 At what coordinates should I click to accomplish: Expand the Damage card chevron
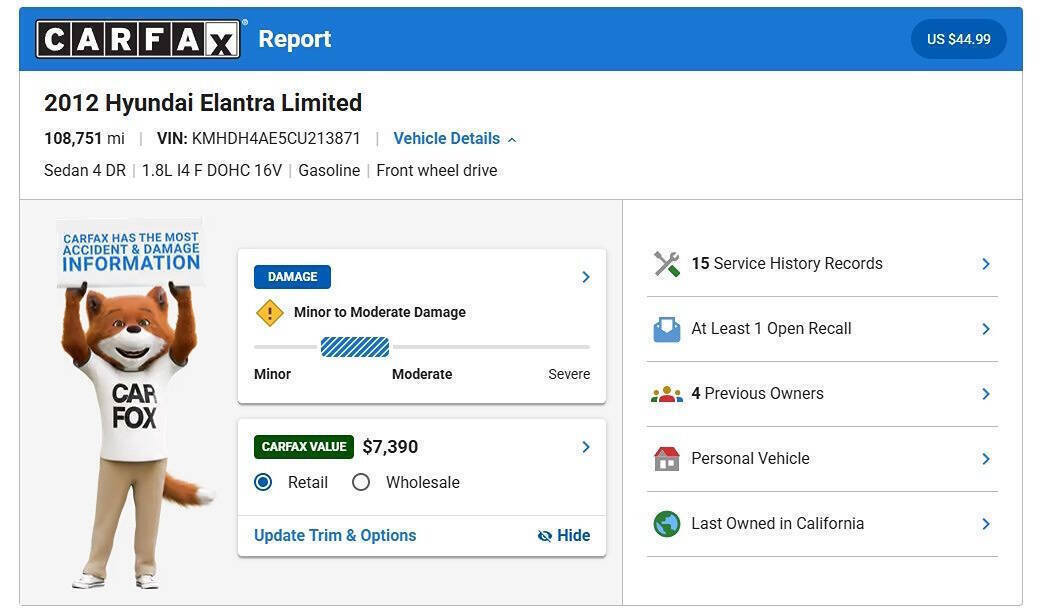(x=585, y=277)
